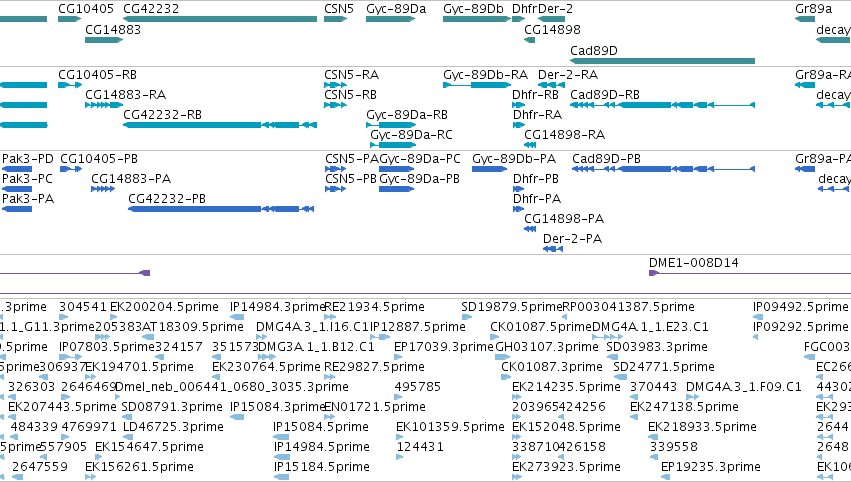The image size is (851, 482).
Task: Select the Gyc-89Da gene label
Action: 396,9
